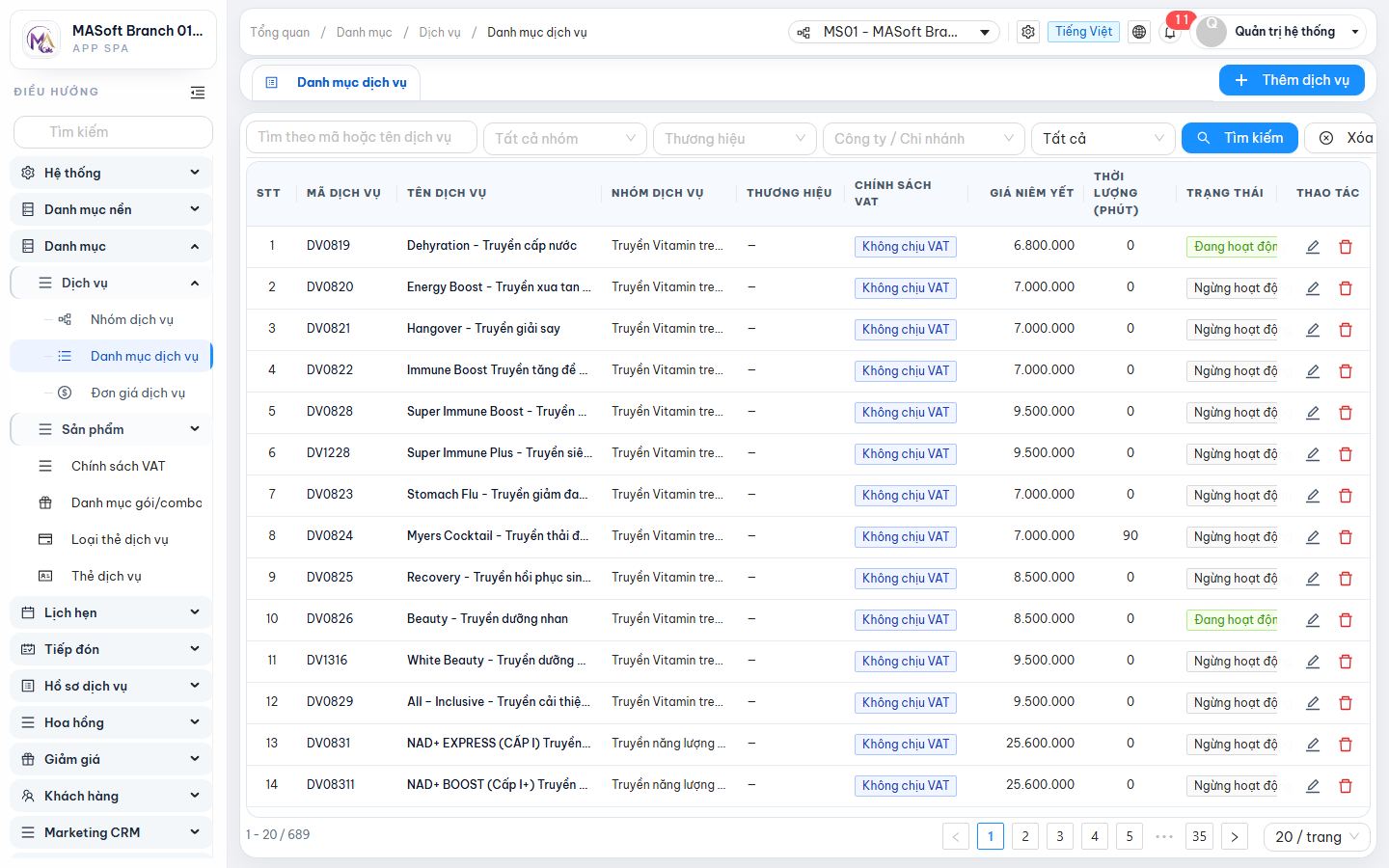Viewport: 1389px width, 868px height.
Task: Open the settings gear in header
Action: tap(1028, 32)
